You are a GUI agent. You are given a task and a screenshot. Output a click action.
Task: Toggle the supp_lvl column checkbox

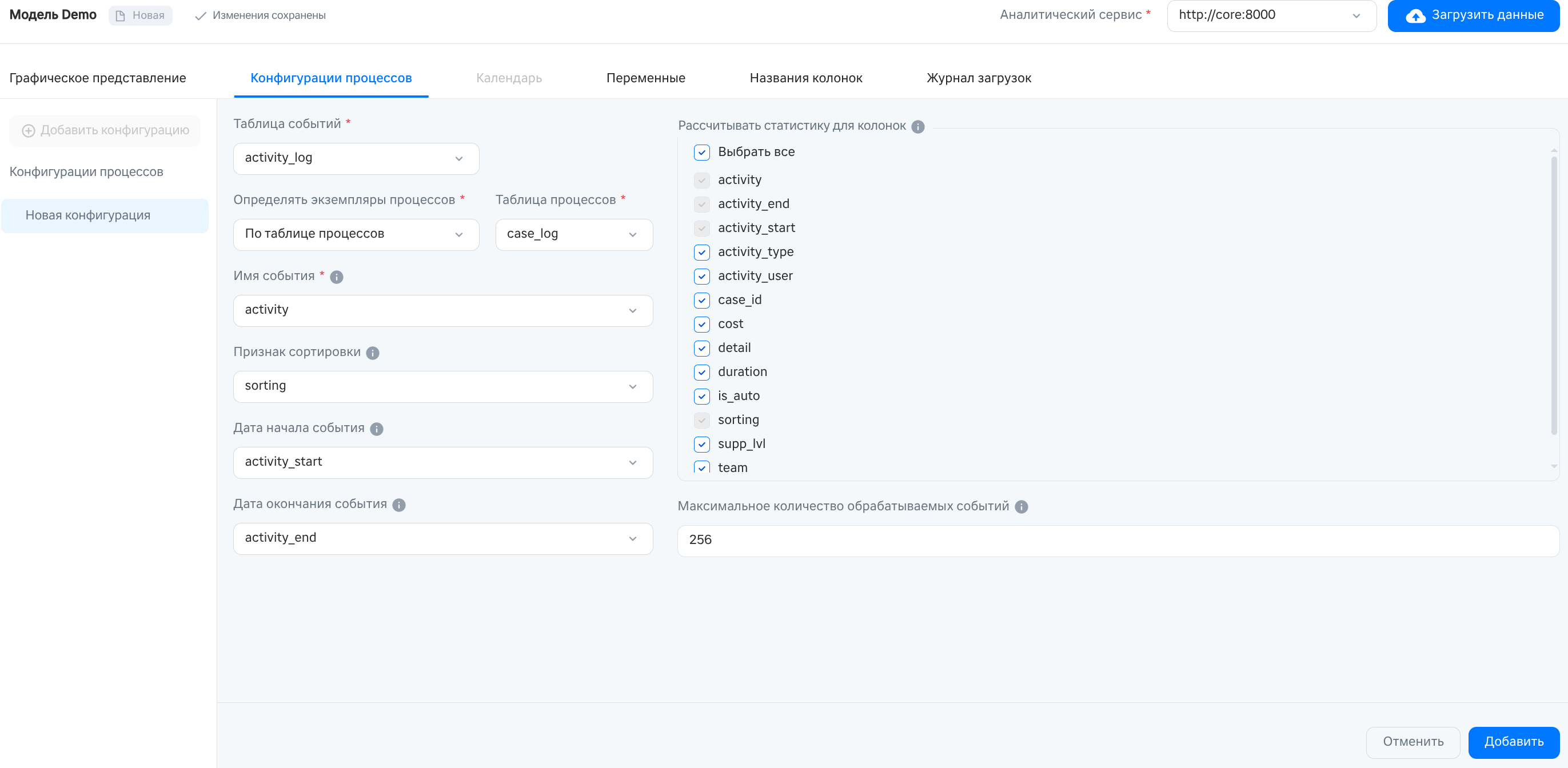(702, 444)
